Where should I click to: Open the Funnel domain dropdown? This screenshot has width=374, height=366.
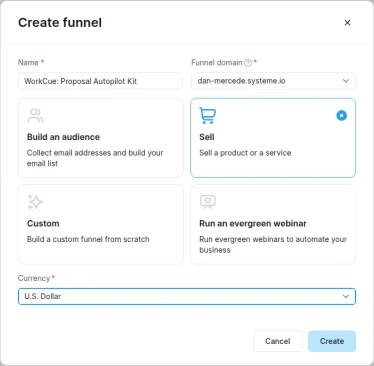[273, 81]
